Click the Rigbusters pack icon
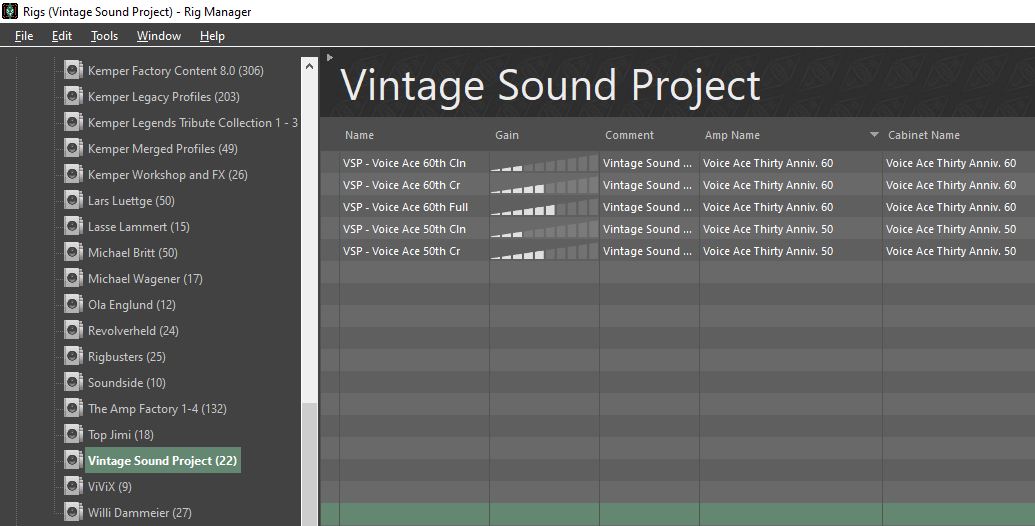 click(73, 356)
